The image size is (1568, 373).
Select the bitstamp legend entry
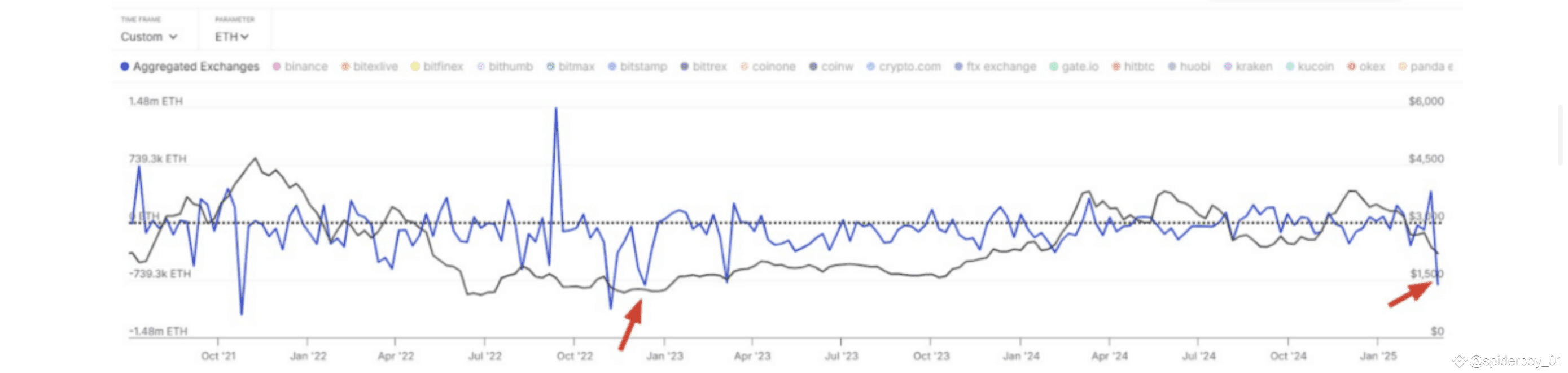tap(637, 67)
